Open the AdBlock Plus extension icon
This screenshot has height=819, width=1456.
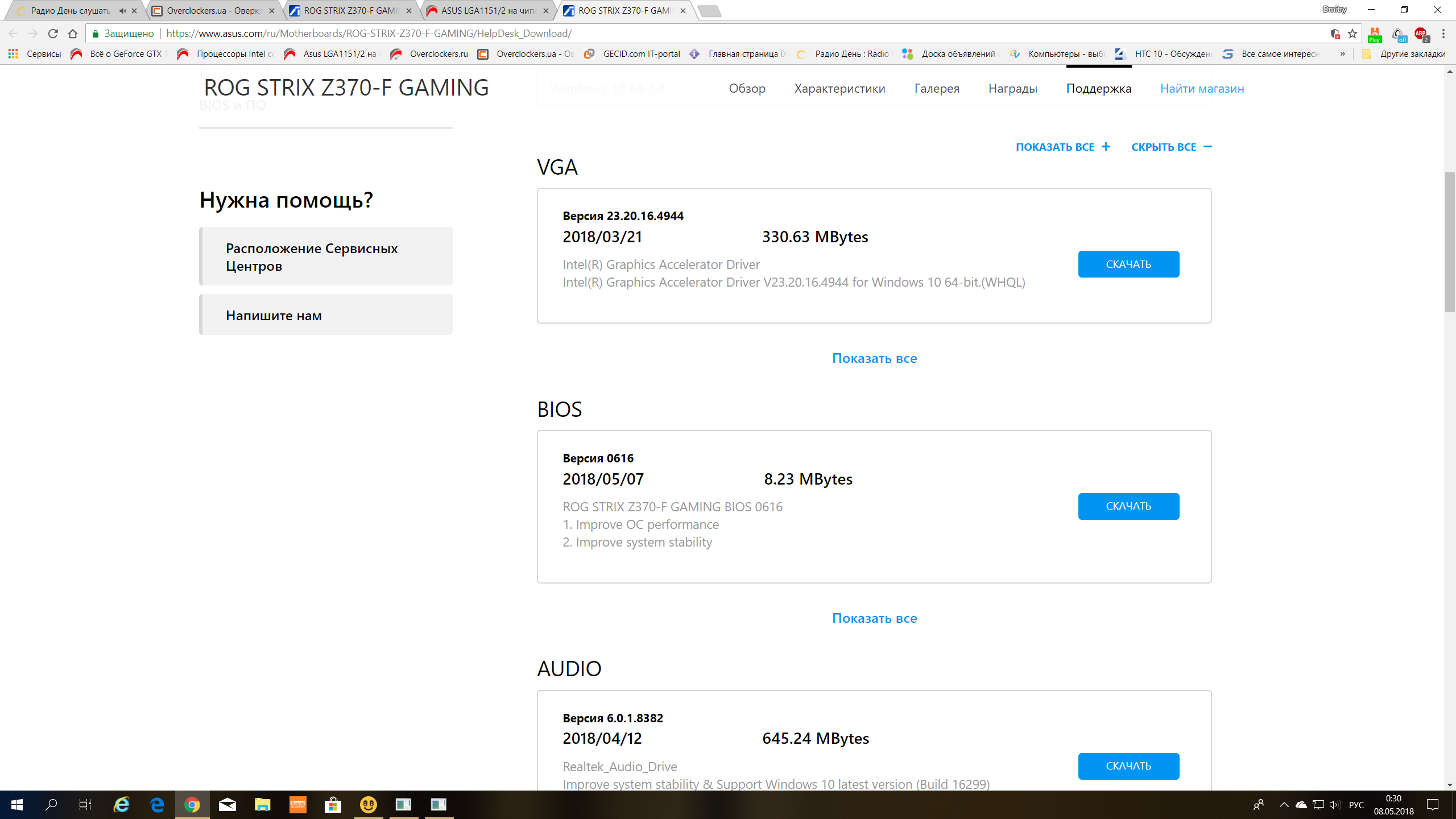tap(1421, 35)
